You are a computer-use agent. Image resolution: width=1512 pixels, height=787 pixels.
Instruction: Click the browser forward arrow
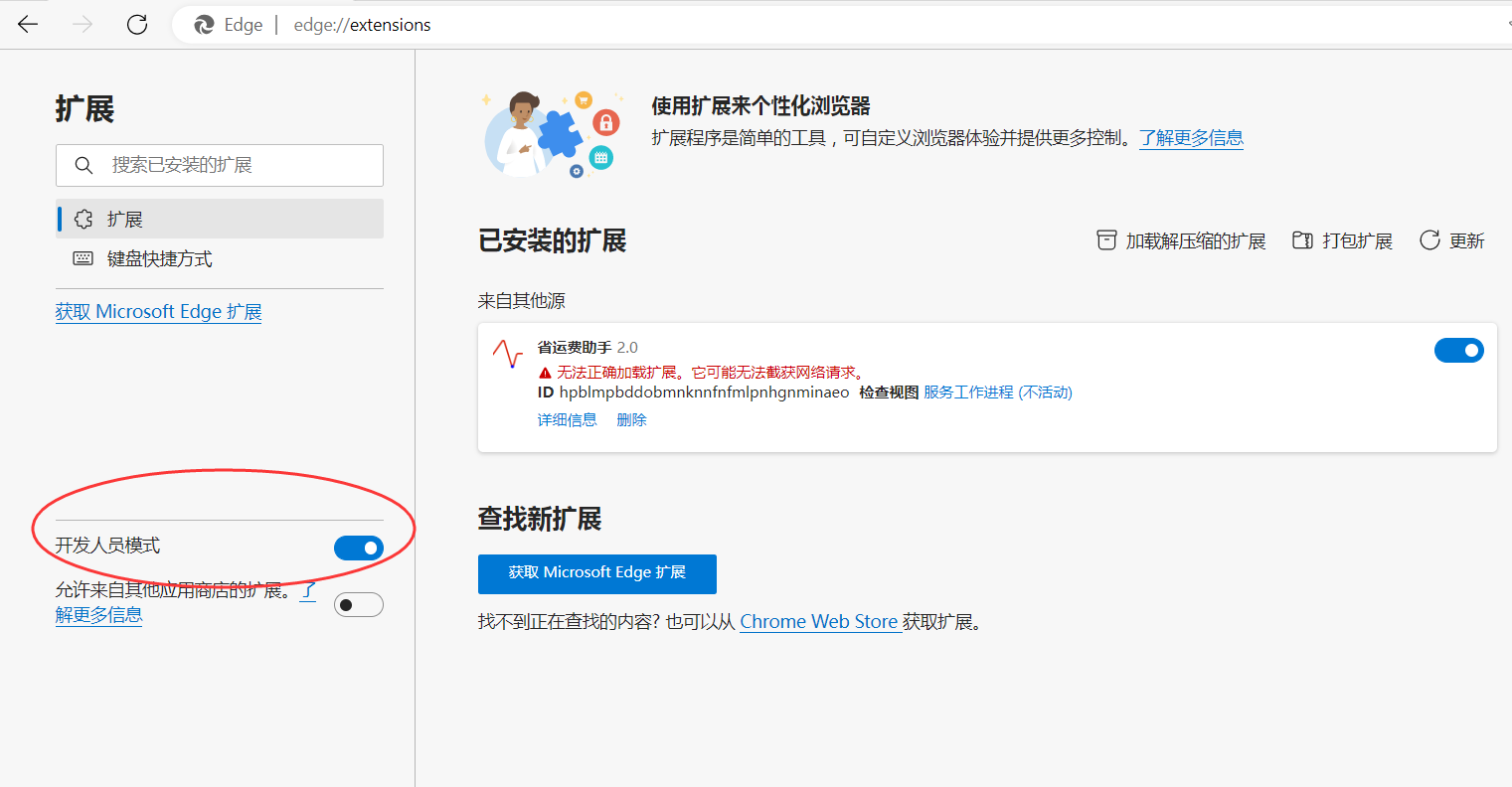click(x=83, y=25)
